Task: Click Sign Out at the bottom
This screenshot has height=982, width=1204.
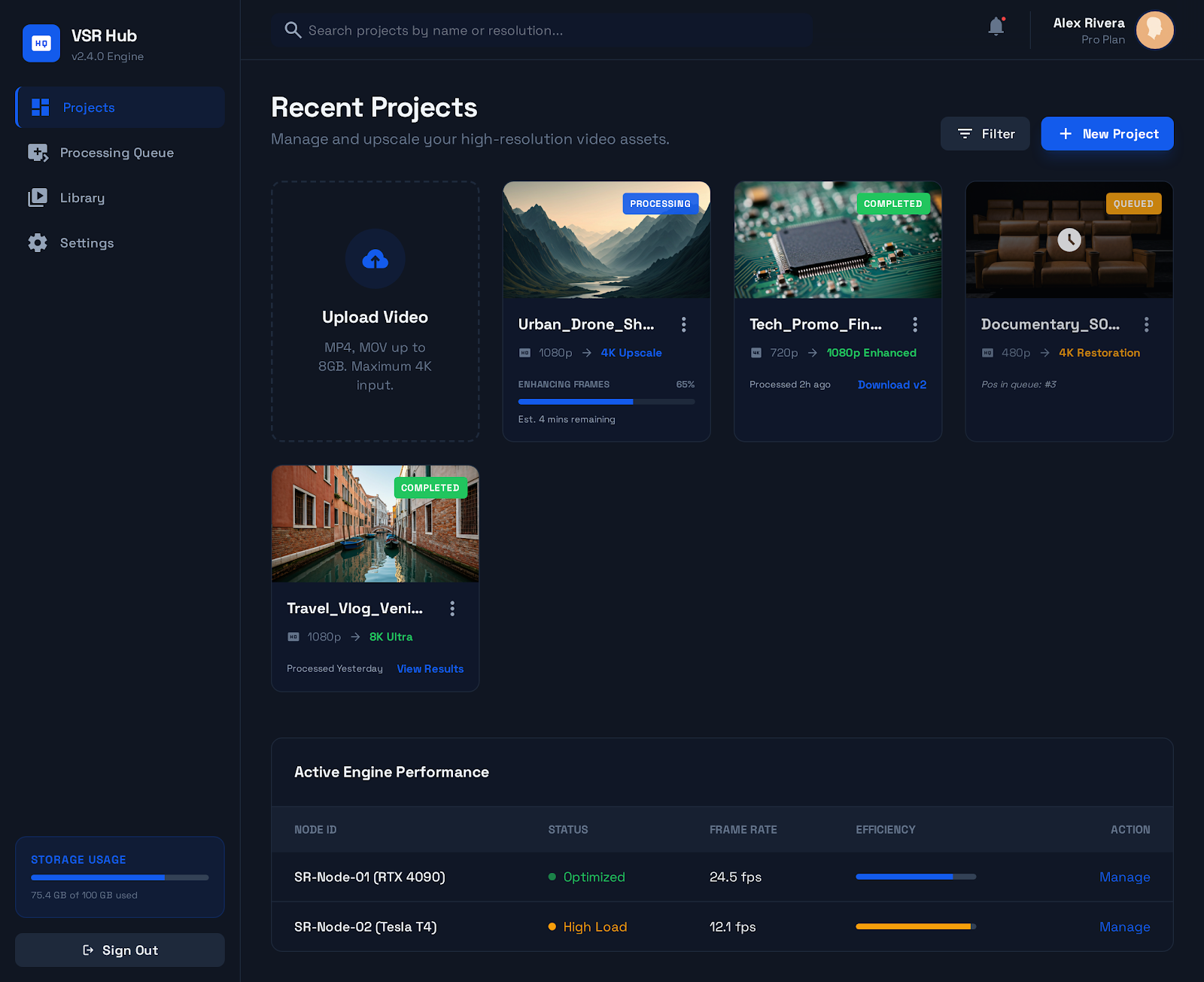Action: pyautogui.click(x=119, y=950)
